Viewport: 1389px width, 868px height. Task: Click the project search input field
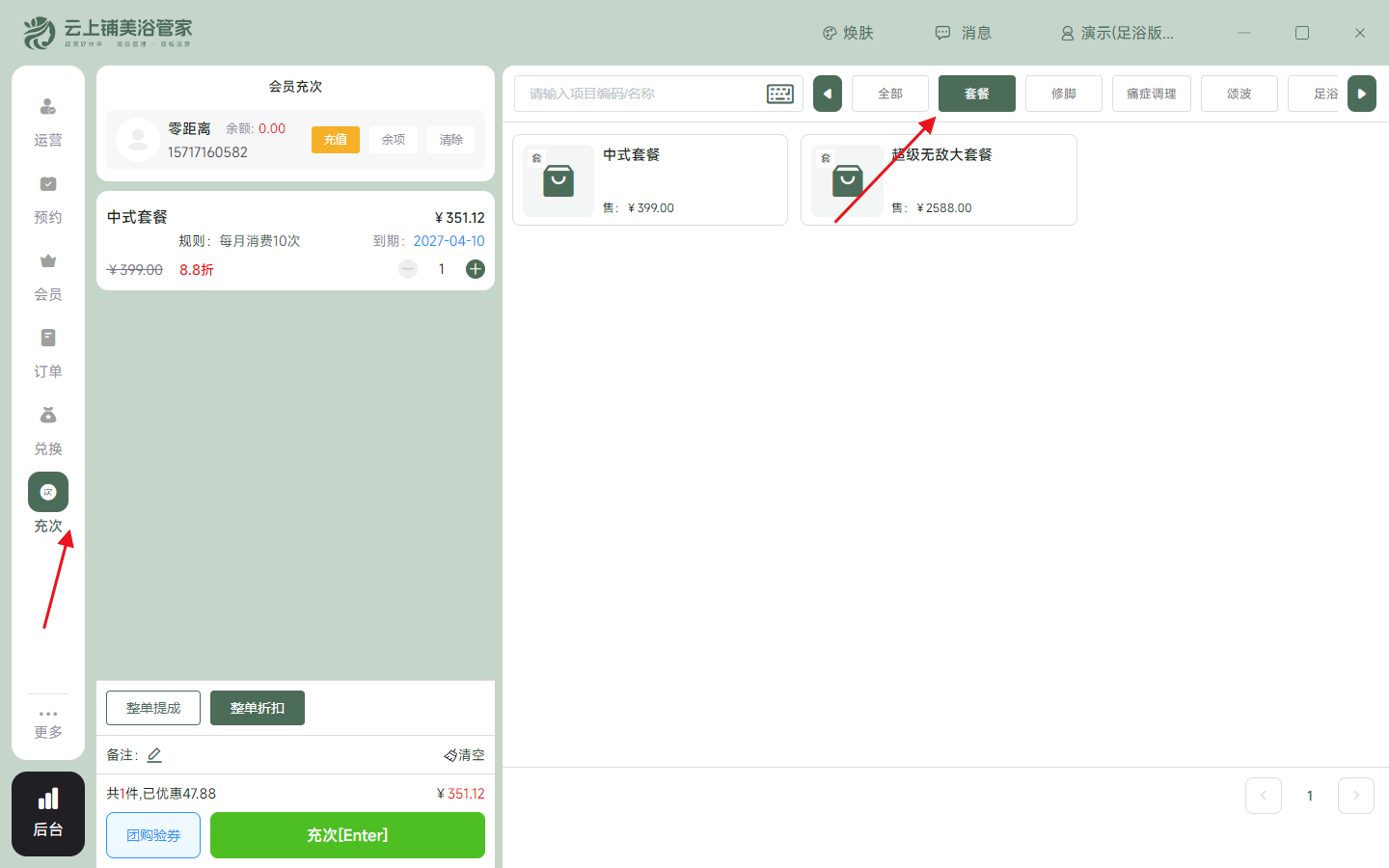coord(637,94)
